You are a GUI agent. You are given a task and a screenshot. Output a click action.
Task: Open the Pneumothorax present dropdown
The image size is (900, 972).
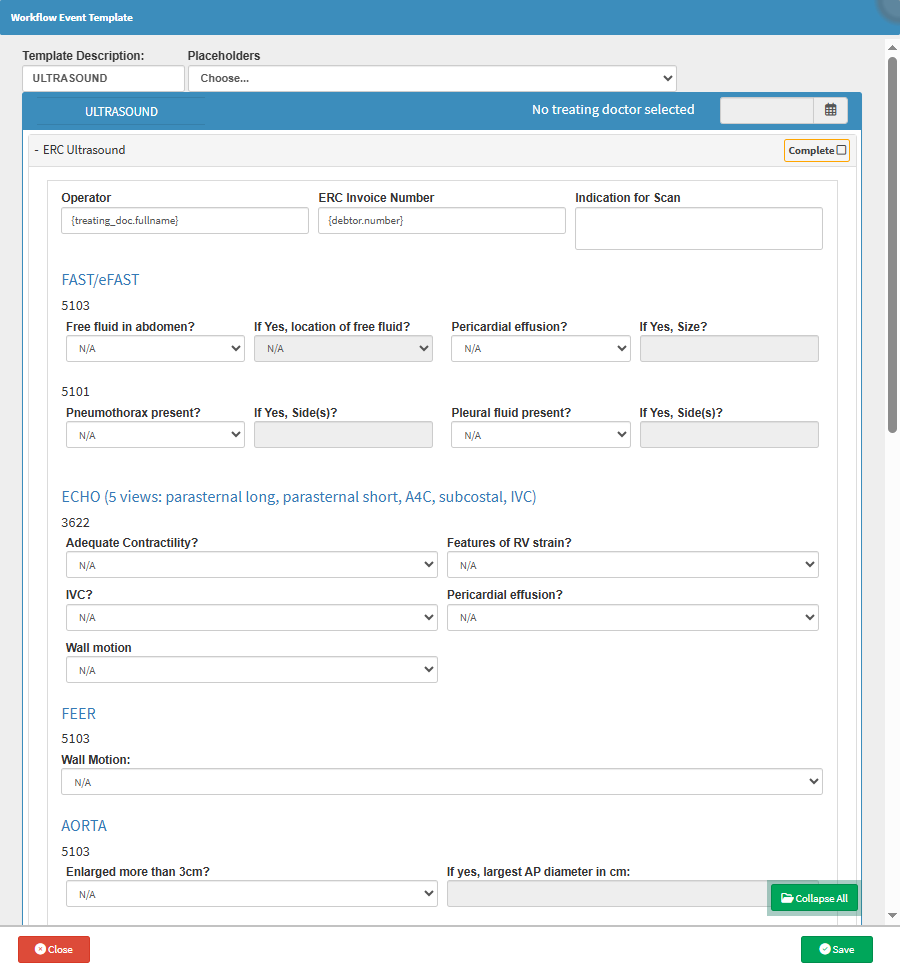click(155, 435)
